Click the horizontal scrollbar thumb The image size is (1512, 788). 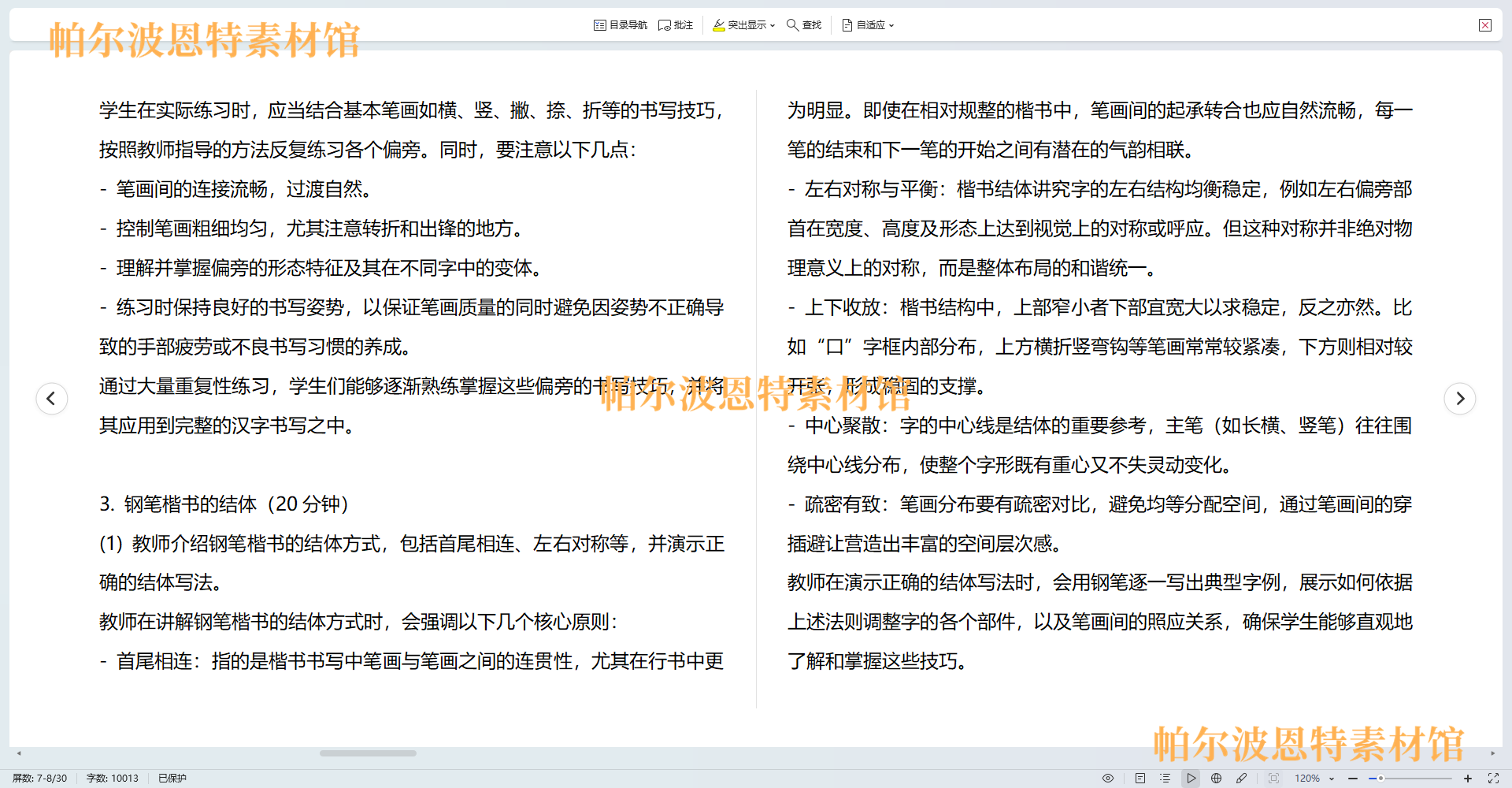[x=368, y=753]
